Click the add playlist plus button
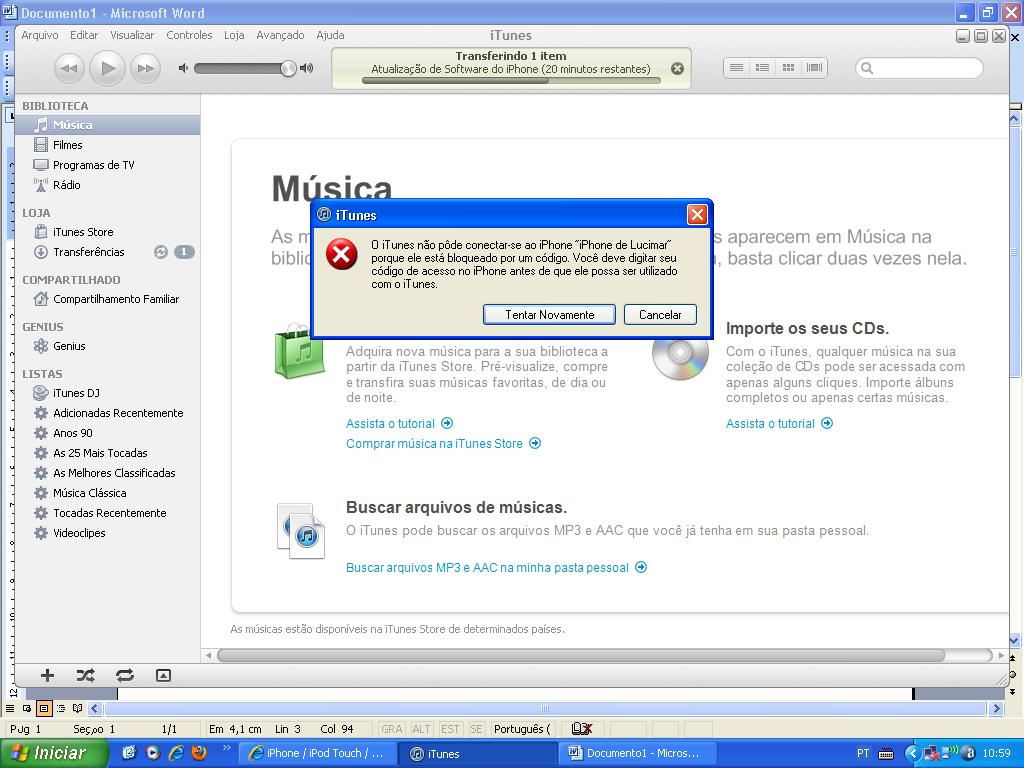This screenshot has height=768, width=1024. tap(47, 675)
